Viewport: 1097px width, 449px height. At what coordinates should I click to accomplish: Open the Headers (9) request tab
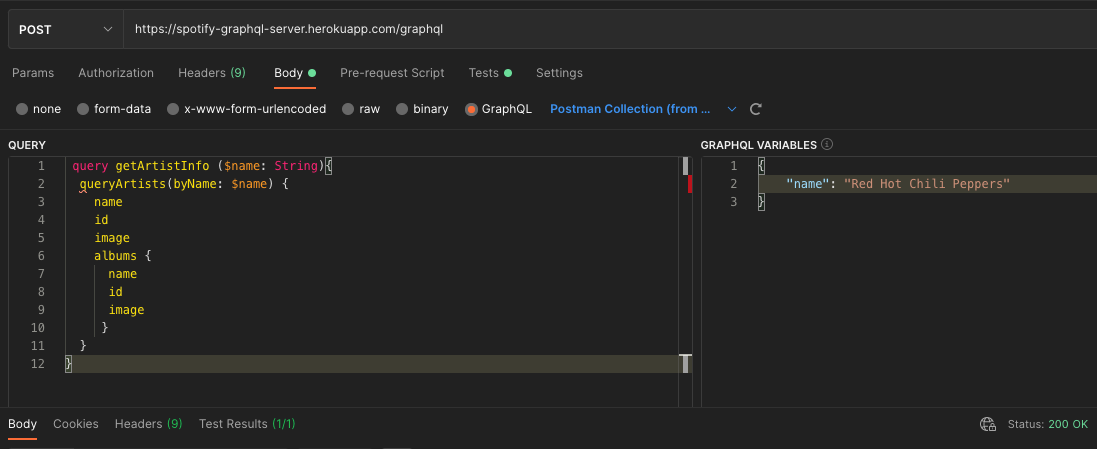(x=212, y=73)
